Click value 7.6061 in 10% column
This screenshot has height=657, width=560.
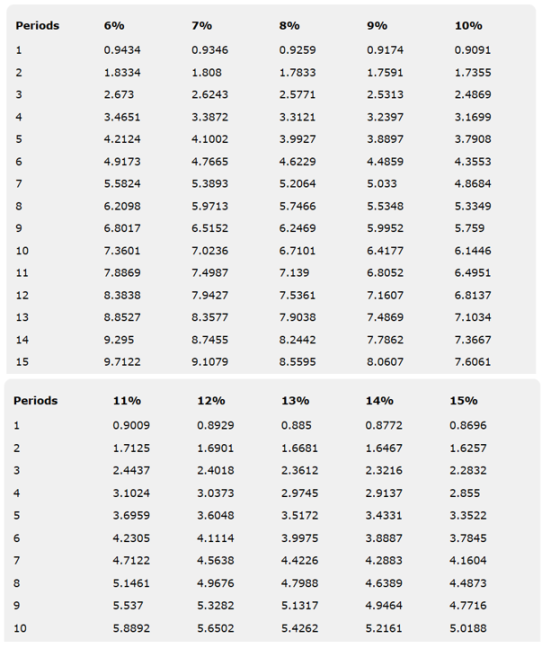473,362
